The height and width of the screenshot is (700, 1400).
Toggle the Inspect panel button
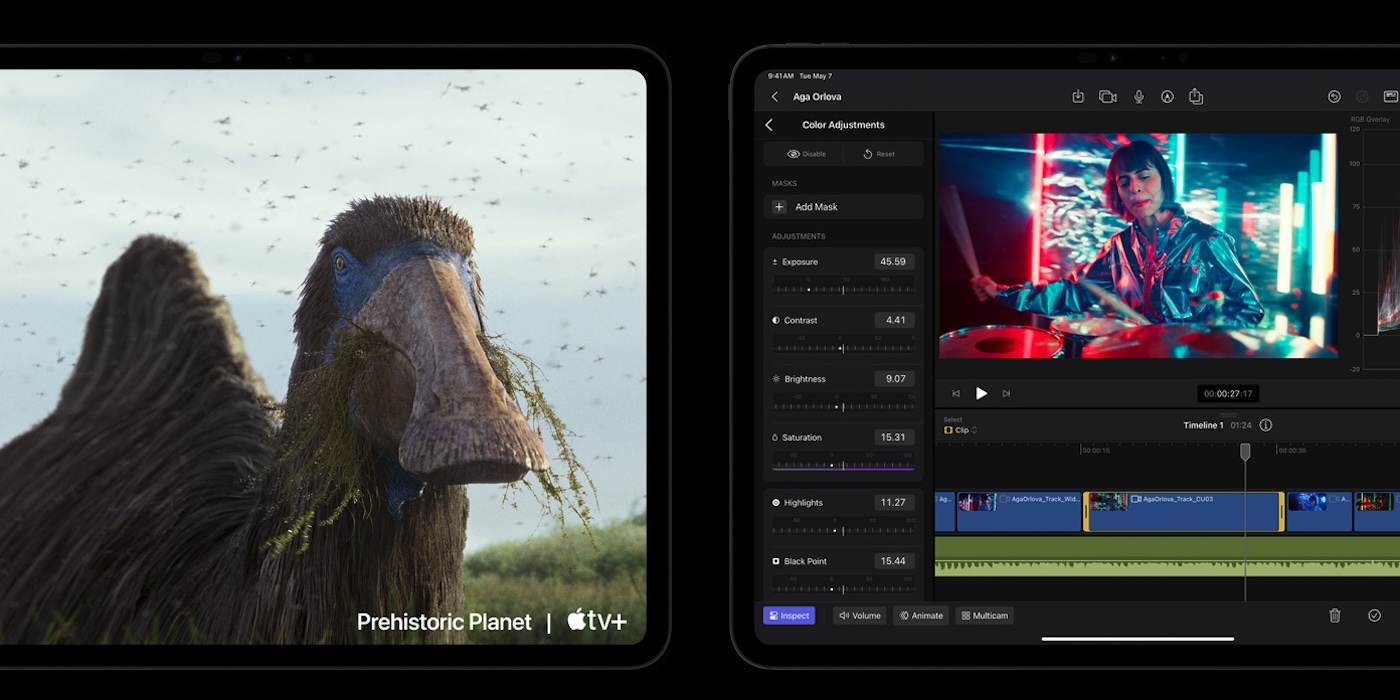point(789,616)
